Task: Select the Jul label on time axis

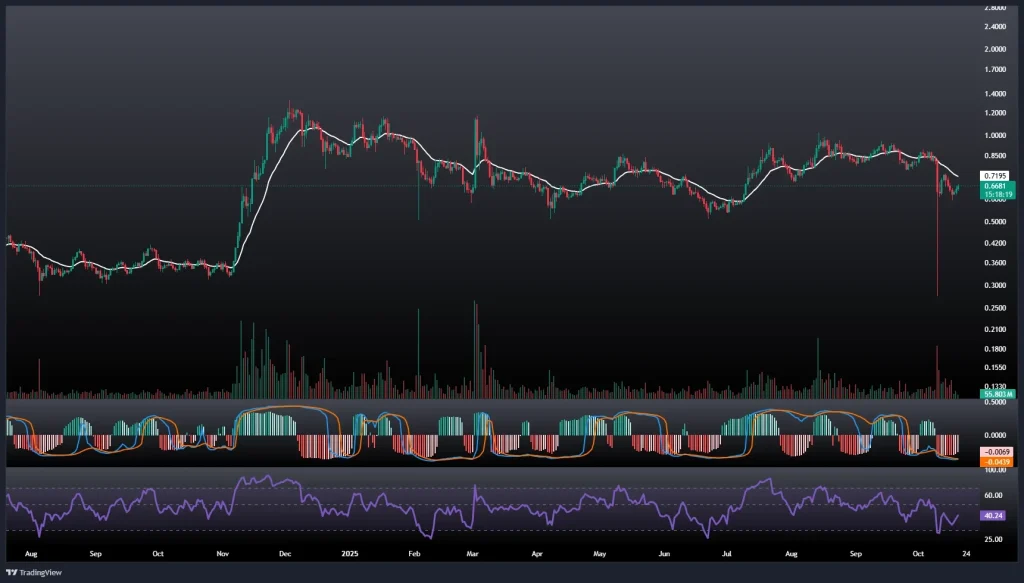Action: [x=727, y=552]
